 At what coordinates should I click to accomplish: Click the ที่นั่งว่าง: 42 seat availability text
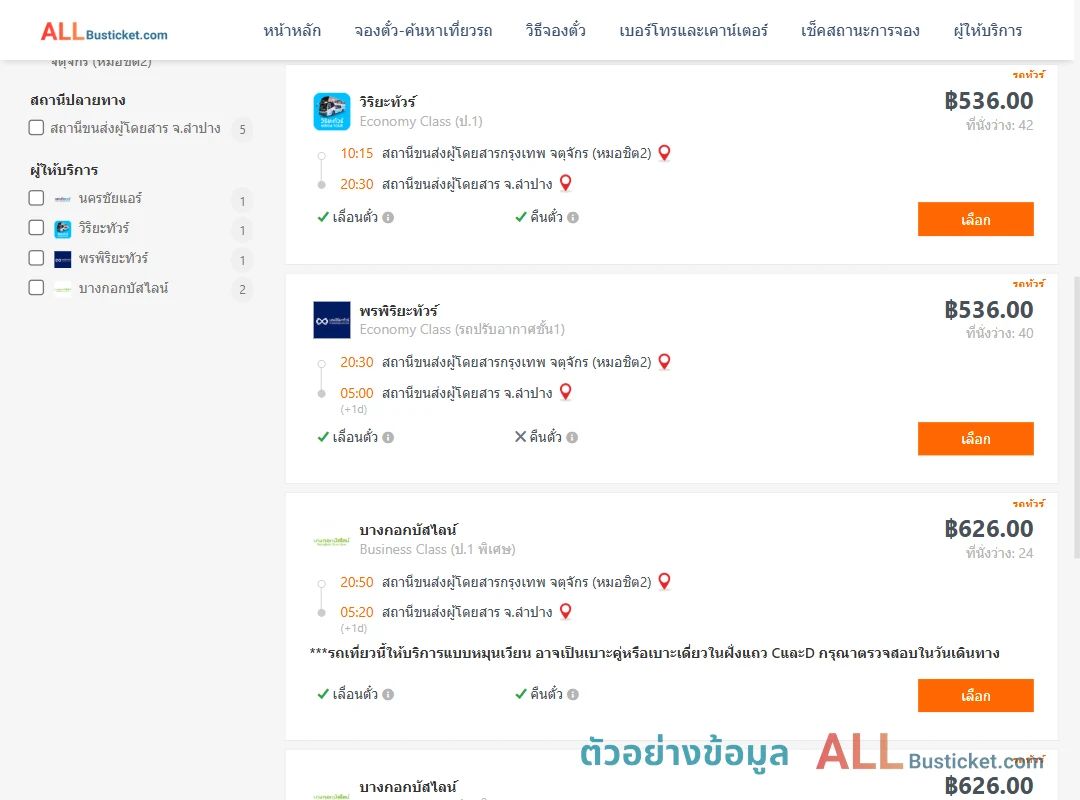click(x=999, y=125)
